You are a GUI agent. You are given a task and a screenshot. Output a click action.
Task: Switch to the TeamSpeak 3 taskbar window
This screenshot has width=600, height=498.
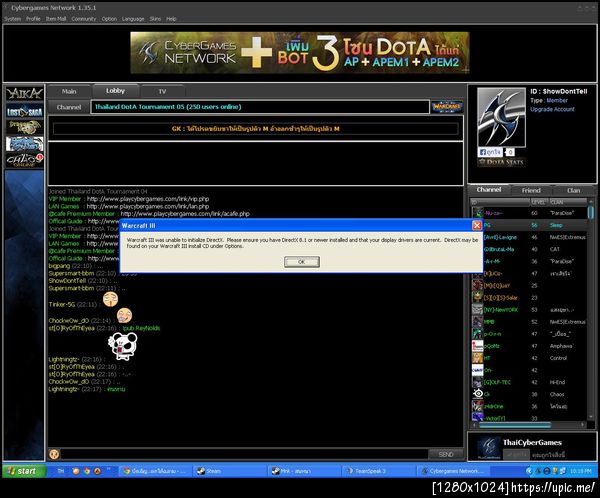click(x=377, y=471)
